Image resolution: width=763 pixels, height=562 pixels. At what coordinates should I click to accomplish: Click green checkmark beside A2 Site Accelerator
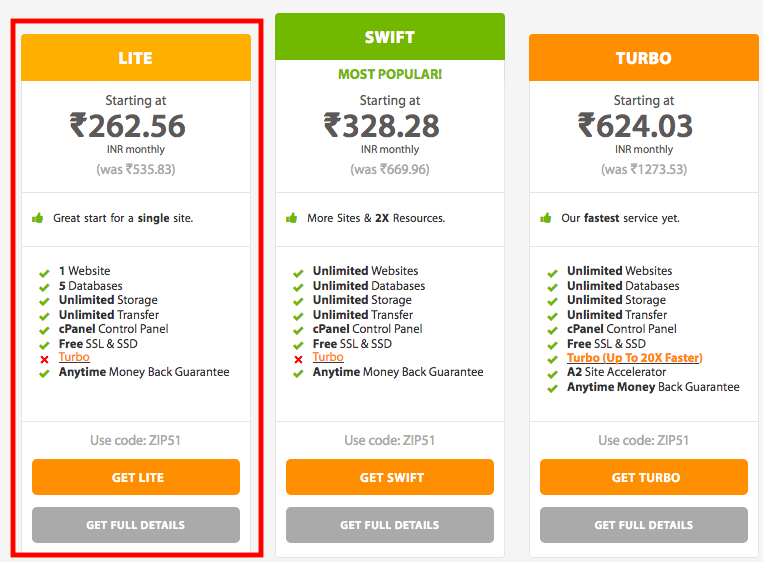coord(552,374)
